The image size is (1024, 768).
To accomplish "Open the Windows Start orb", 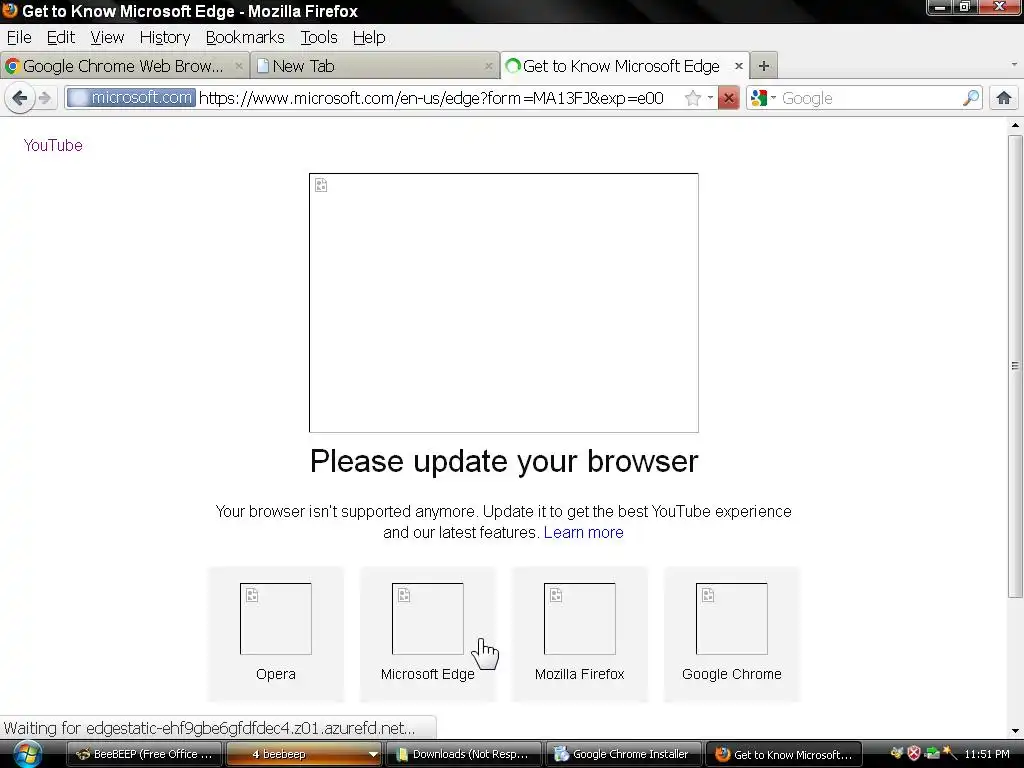I will tap(27, 754).
